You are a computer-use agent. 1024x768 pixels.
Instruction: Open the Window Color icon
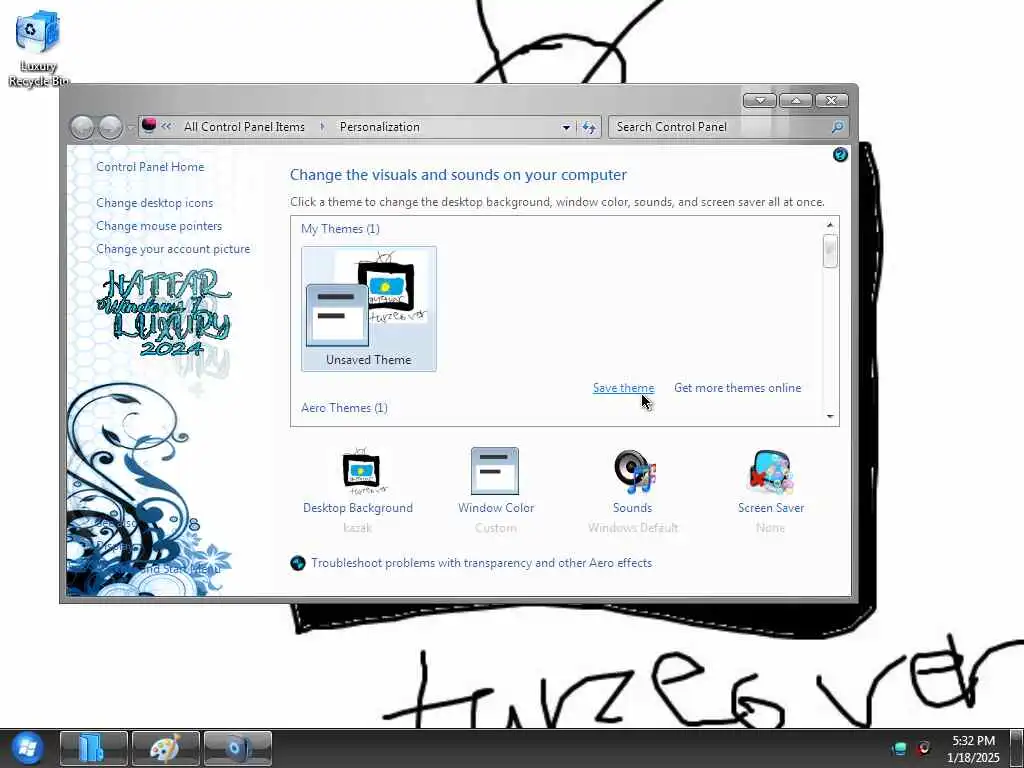click(495, 471)
